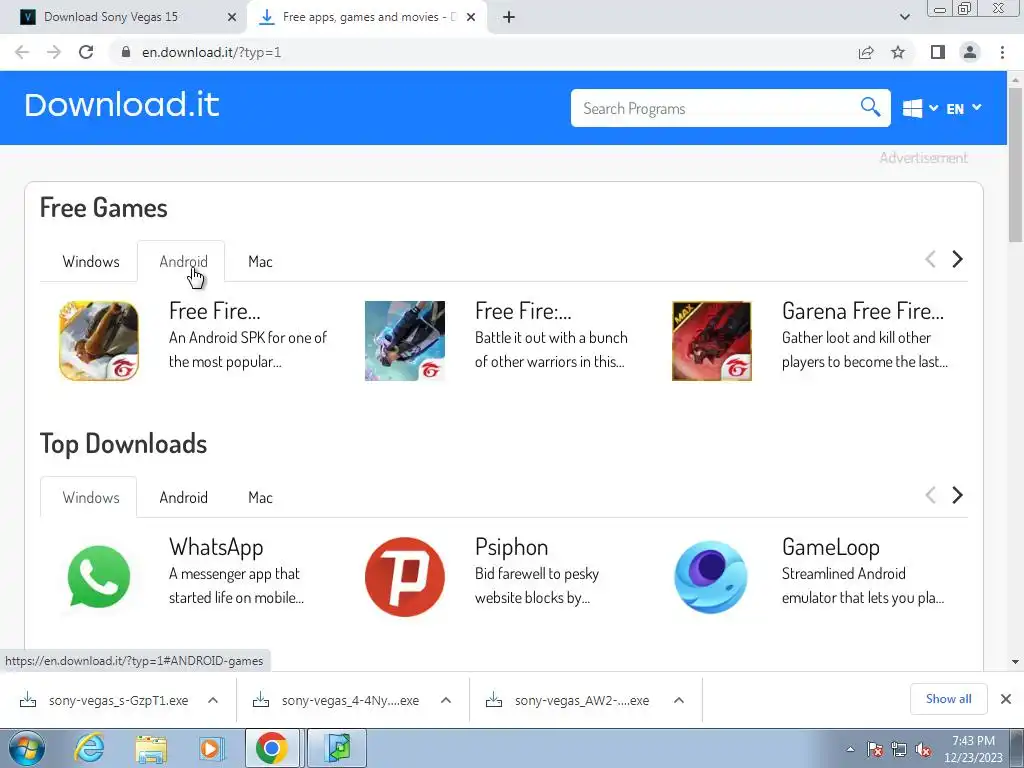Launch Internet Explorer from the taskbar
Image resolution: width=1024 pixels, height=768 pixels.
[89, 748]
